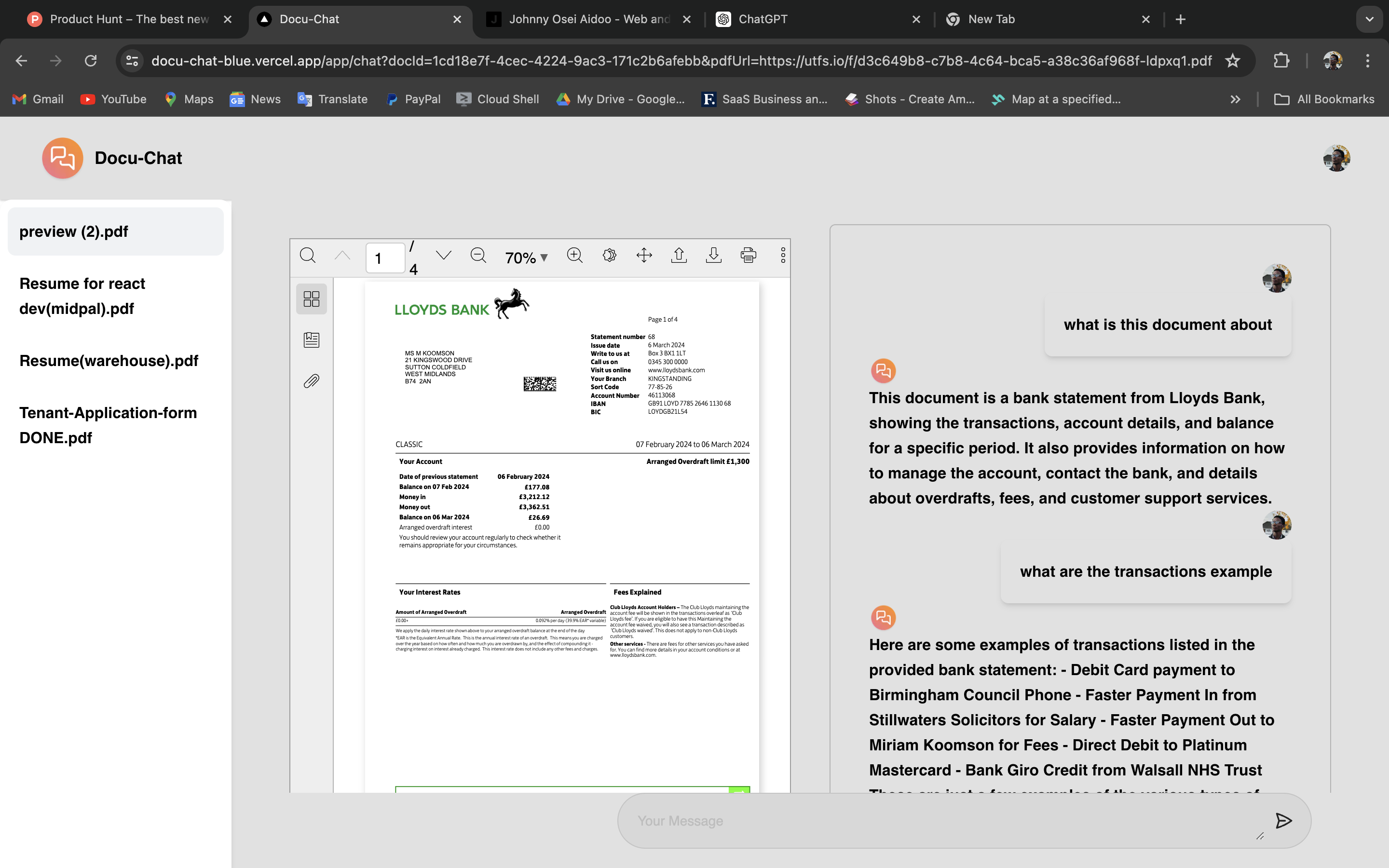Viewport: 1389px width, 868px height.
Task: Open the PDF viewer more actions menu
Action: click(783, 256)
